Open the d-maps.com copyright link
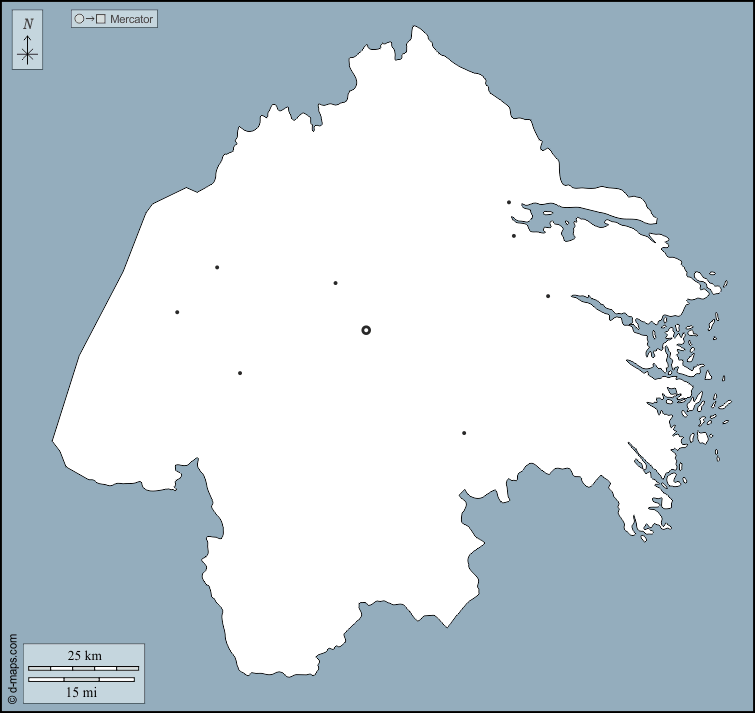755x713 pixels. pyautogui.click(x=11, y=668)
